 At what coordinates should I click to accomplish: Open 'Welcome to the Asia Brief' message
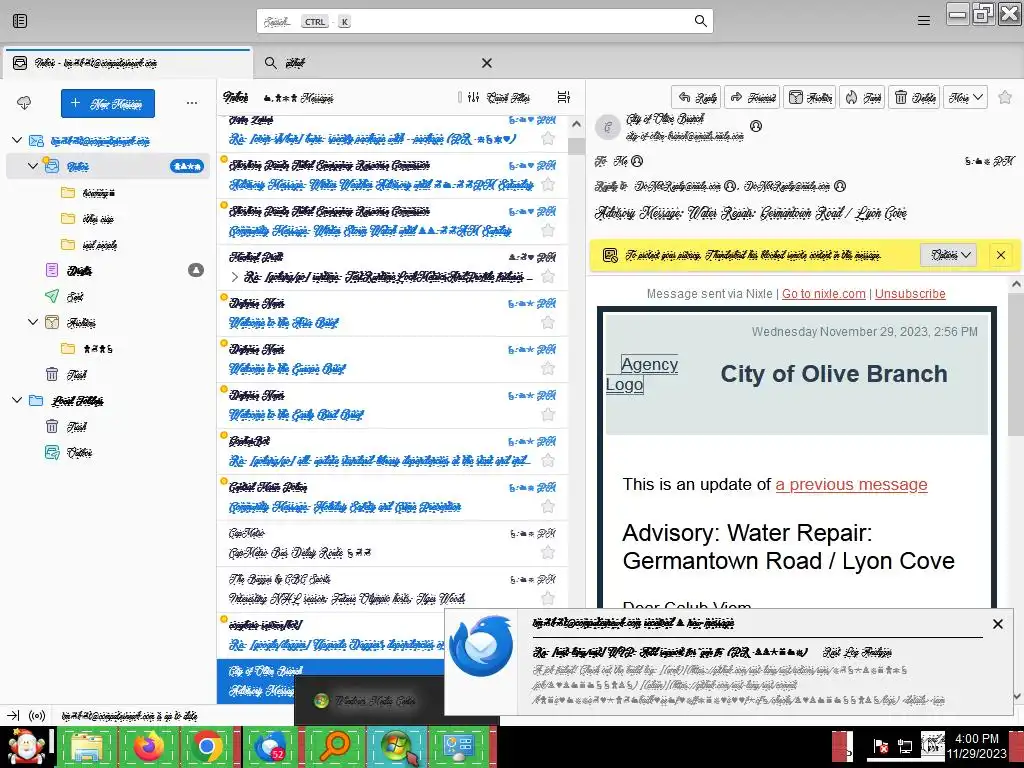pyautogui.click(x=392, y=313)
